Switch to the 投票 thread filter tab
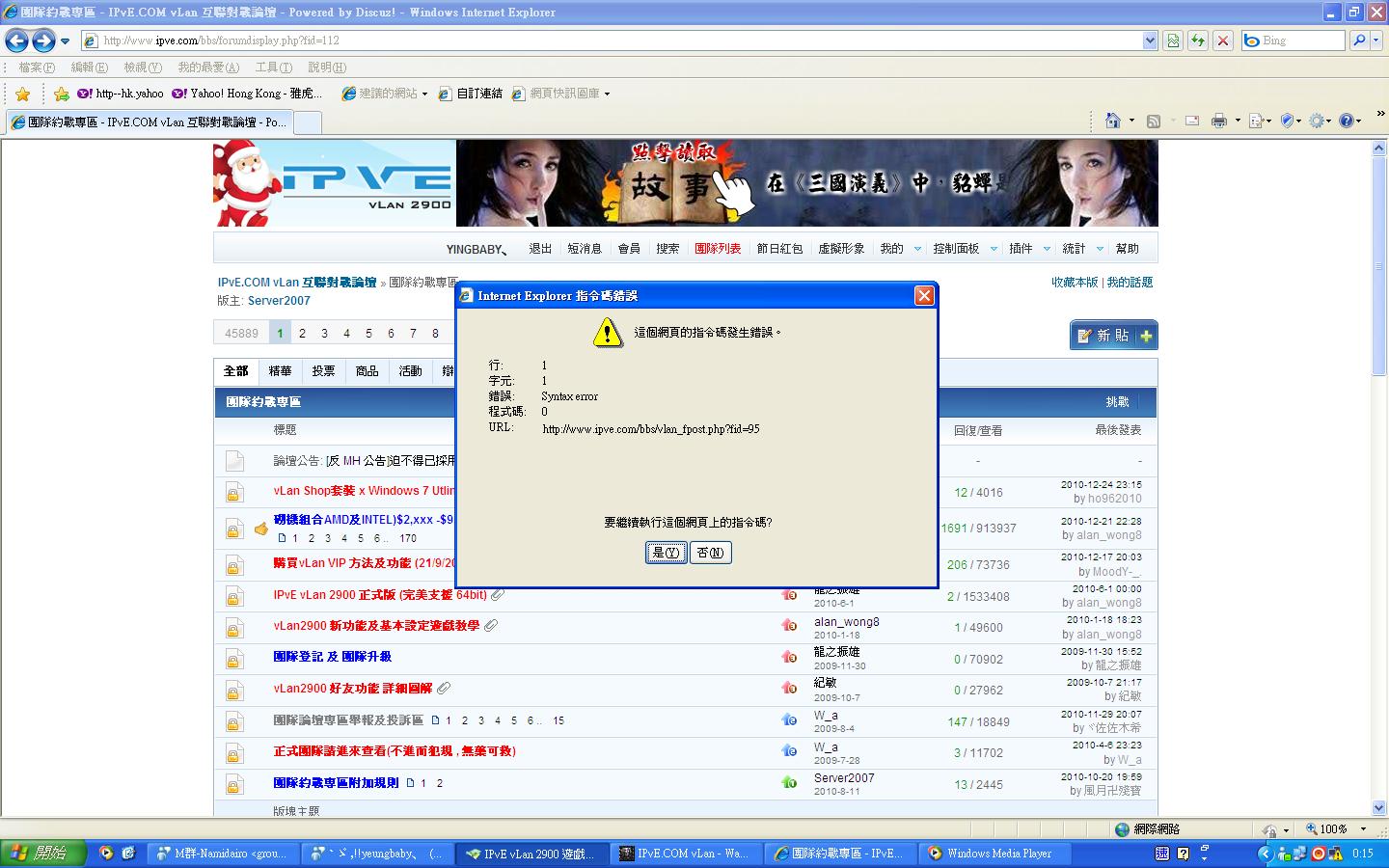 323,371
